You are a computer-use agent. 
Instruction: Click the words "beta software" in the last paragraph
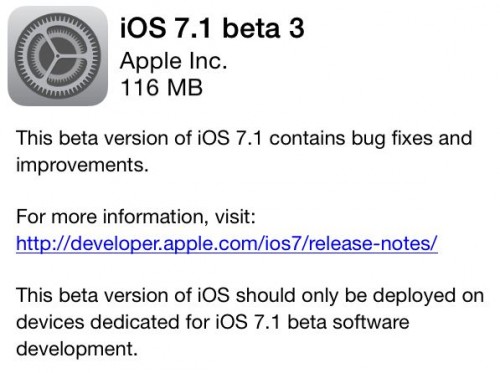[x=348, y=322]
